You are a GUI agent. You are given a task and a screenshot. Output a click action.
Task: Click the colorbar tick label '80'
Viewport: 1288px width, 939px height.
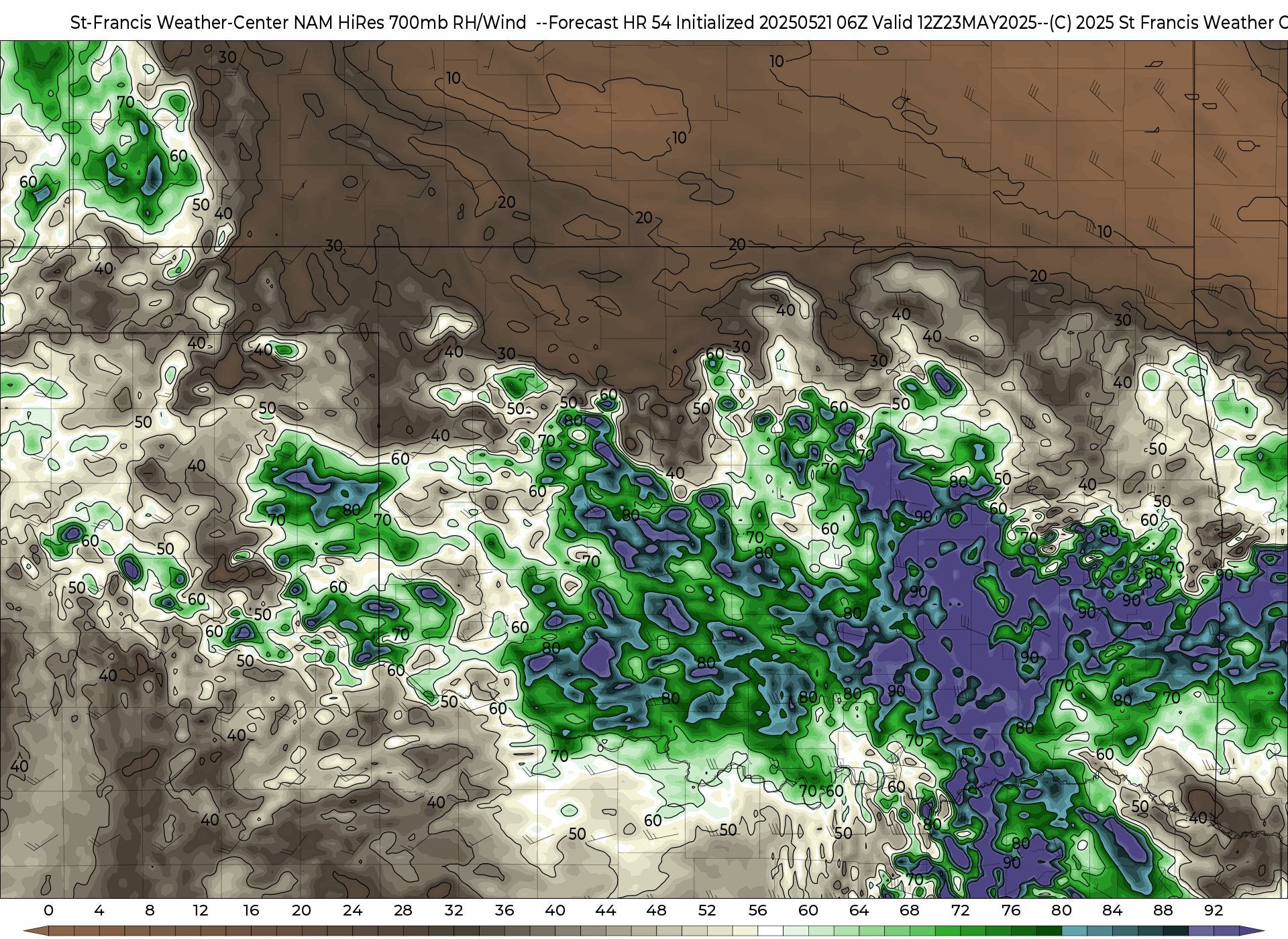click(x=1061, y=910)
